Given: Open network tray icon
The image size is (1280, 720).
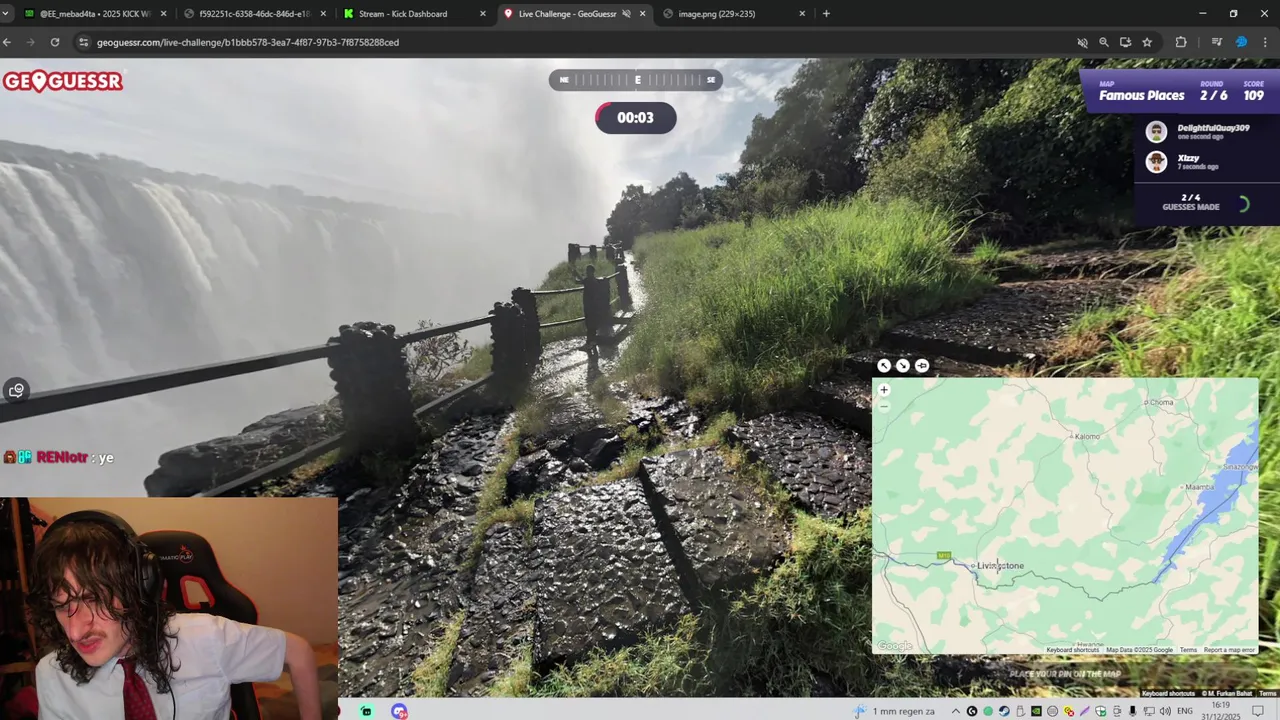Looking at the screenshot, I should [x=1148, y=711].
